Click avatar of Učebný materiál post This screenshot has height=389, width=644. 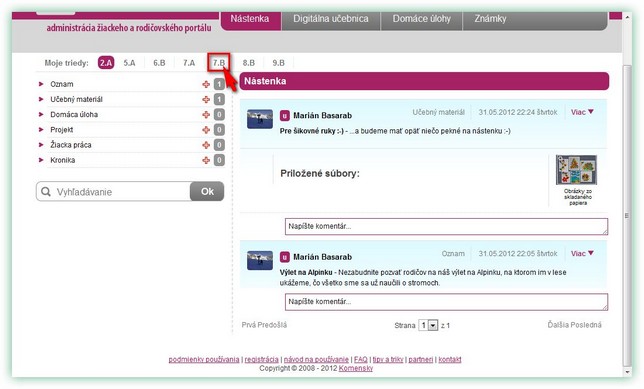point(260,119)
